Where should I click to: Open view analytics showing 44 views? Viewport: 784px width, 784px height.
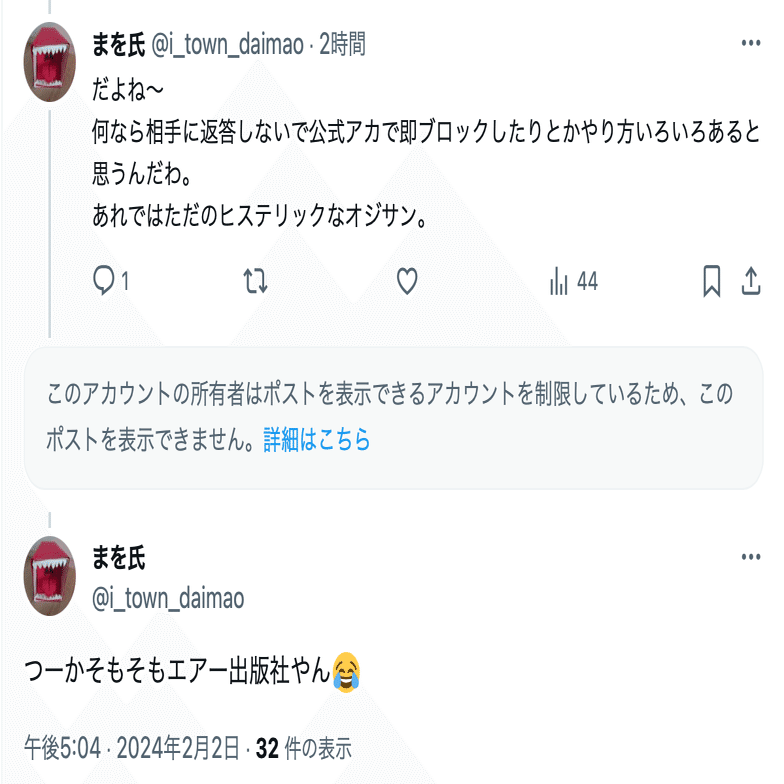(574, 281)
